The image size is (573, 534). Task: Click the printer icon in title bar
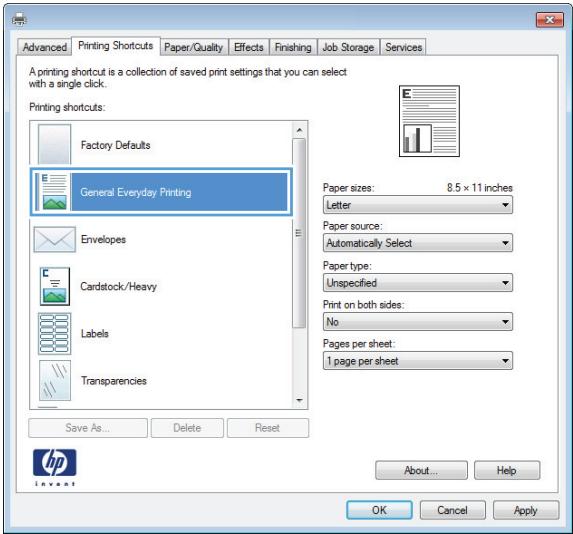(19, 18)
